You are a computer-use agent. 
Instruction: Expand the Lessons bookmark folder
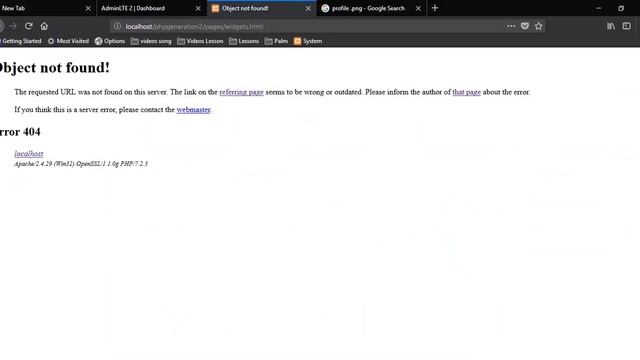coord(244,41)
